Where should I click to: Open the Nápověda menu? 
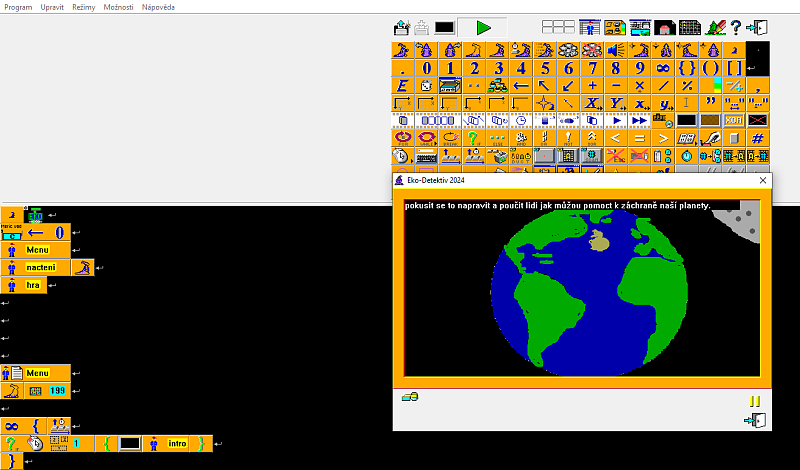(x=158, y=7)
